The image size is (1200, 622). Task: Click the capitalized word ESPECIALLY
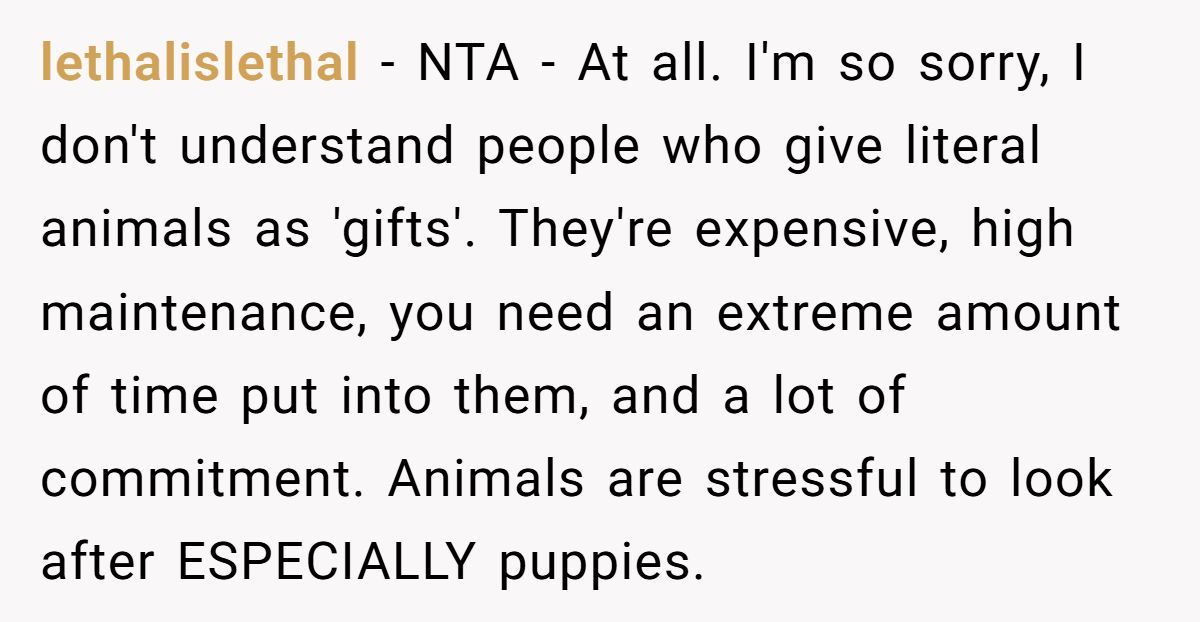coord(325,563)
